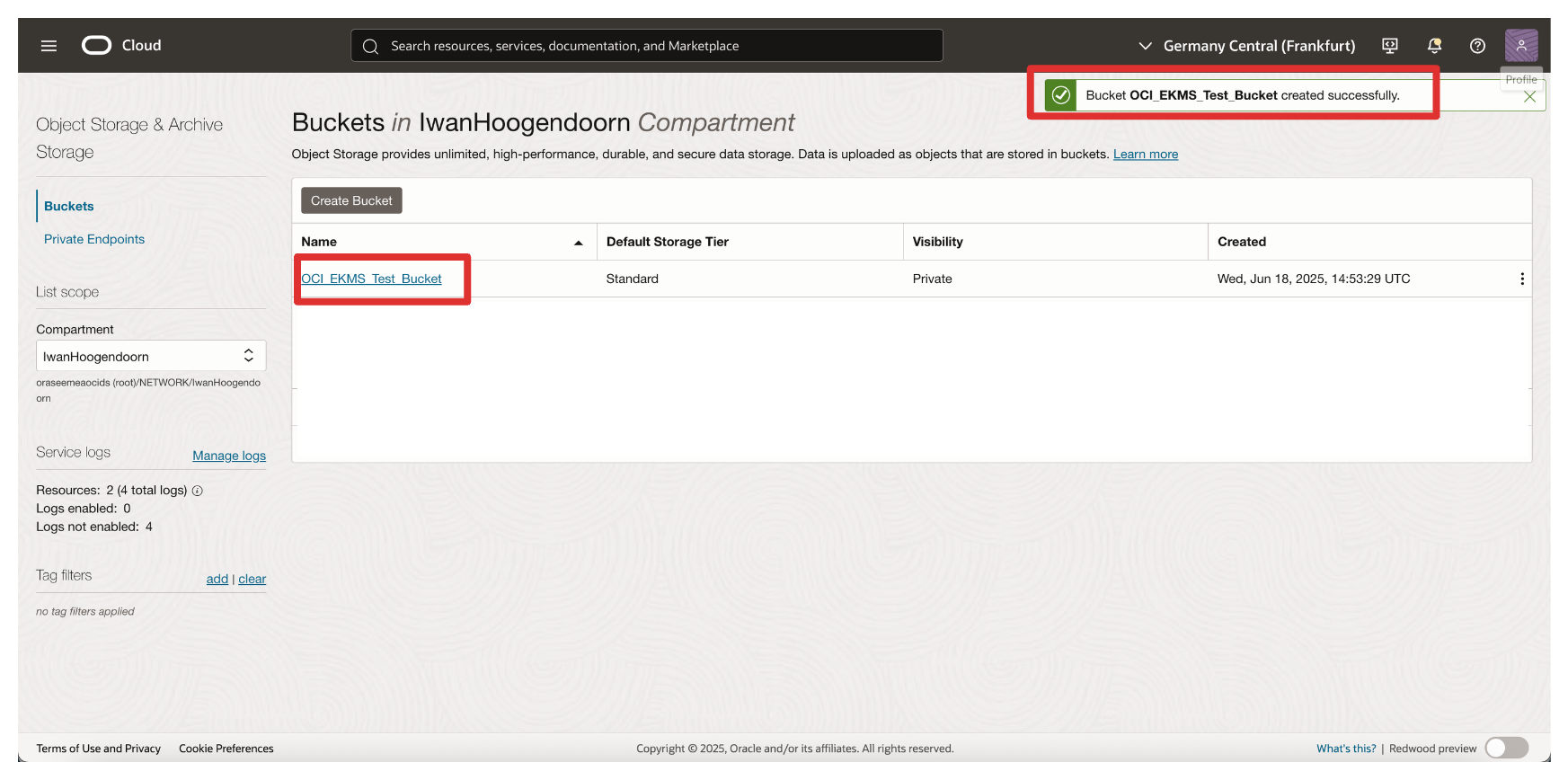Click the clear tag filters link

[252, 580]
